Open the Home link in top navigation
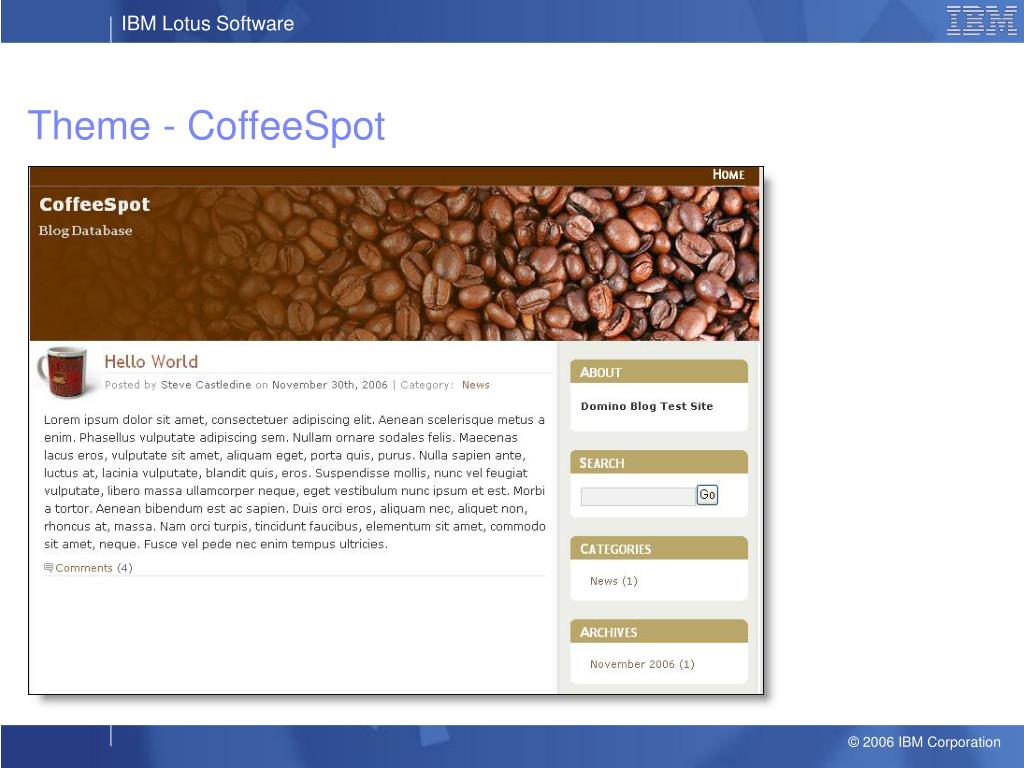 click(728, 174)
